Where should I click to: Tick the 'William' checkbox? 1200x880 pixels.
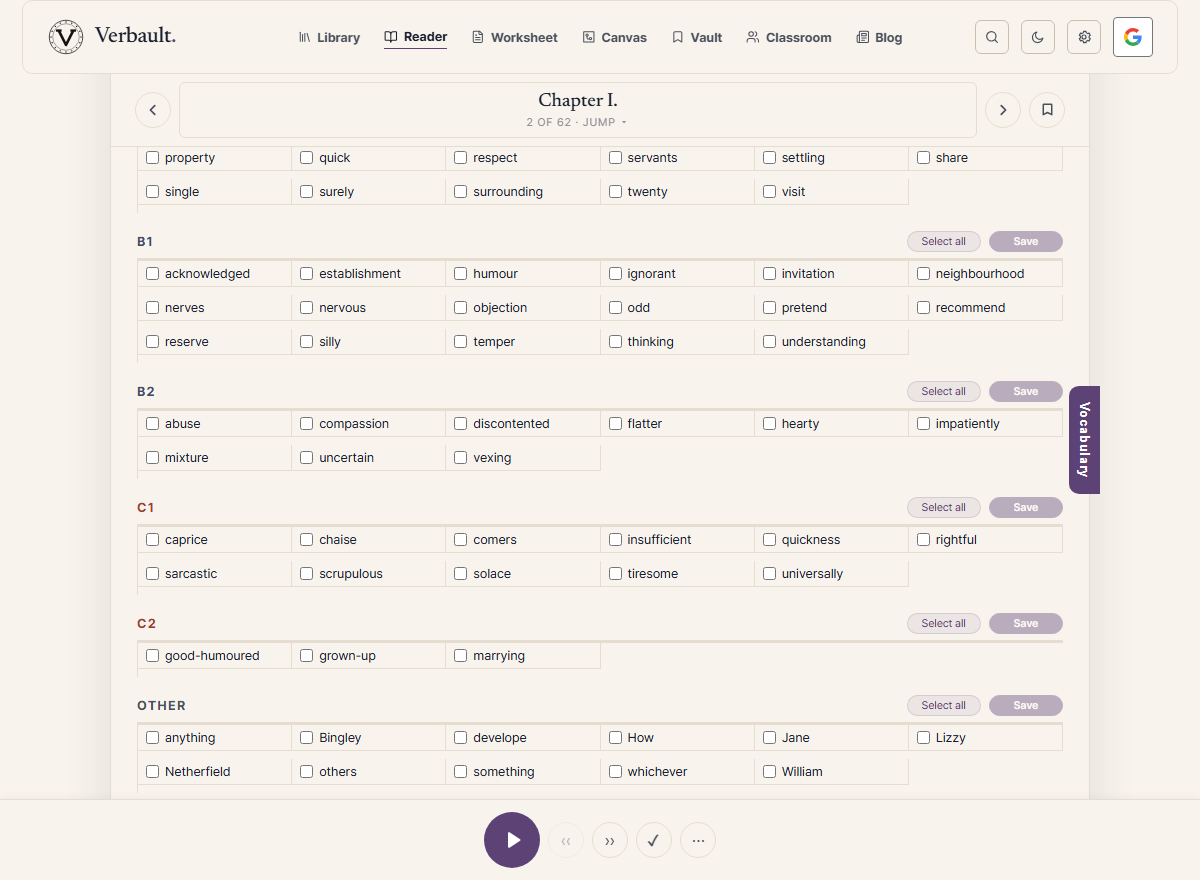click(x=770, y=771)
